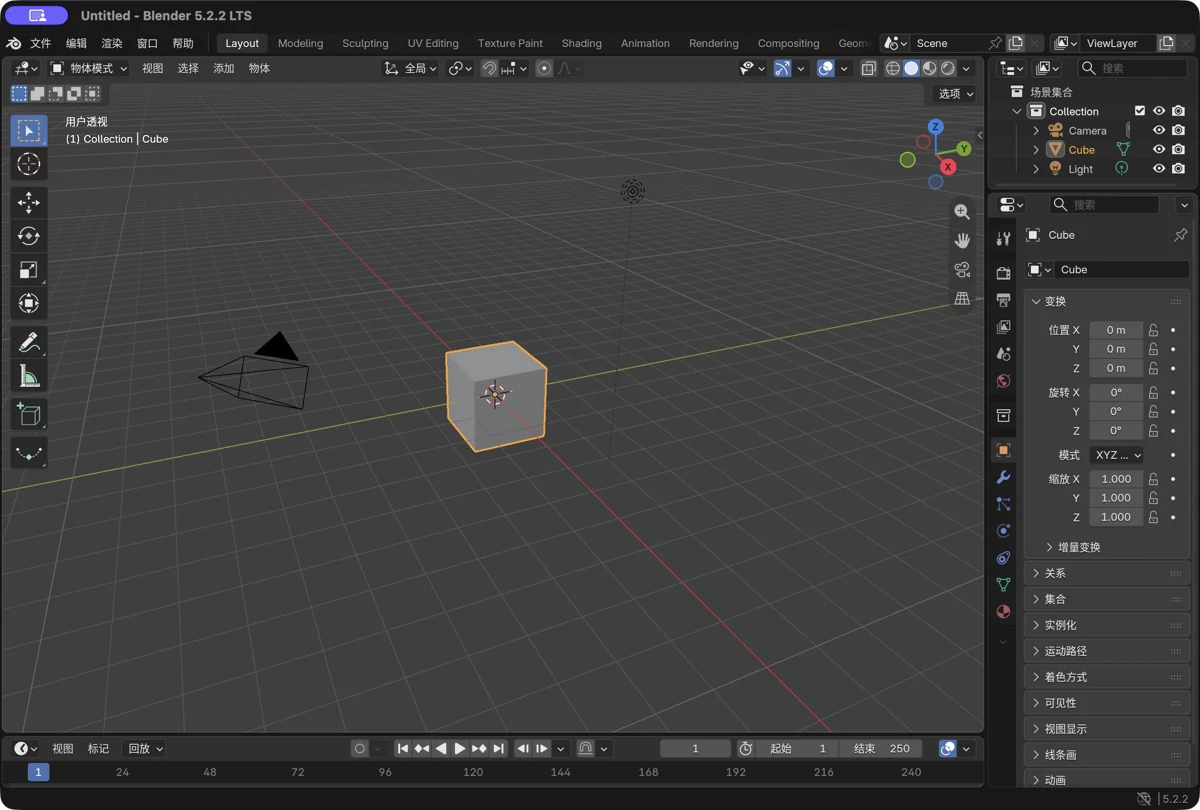Select the Add Cube tool

click(29, 414)
